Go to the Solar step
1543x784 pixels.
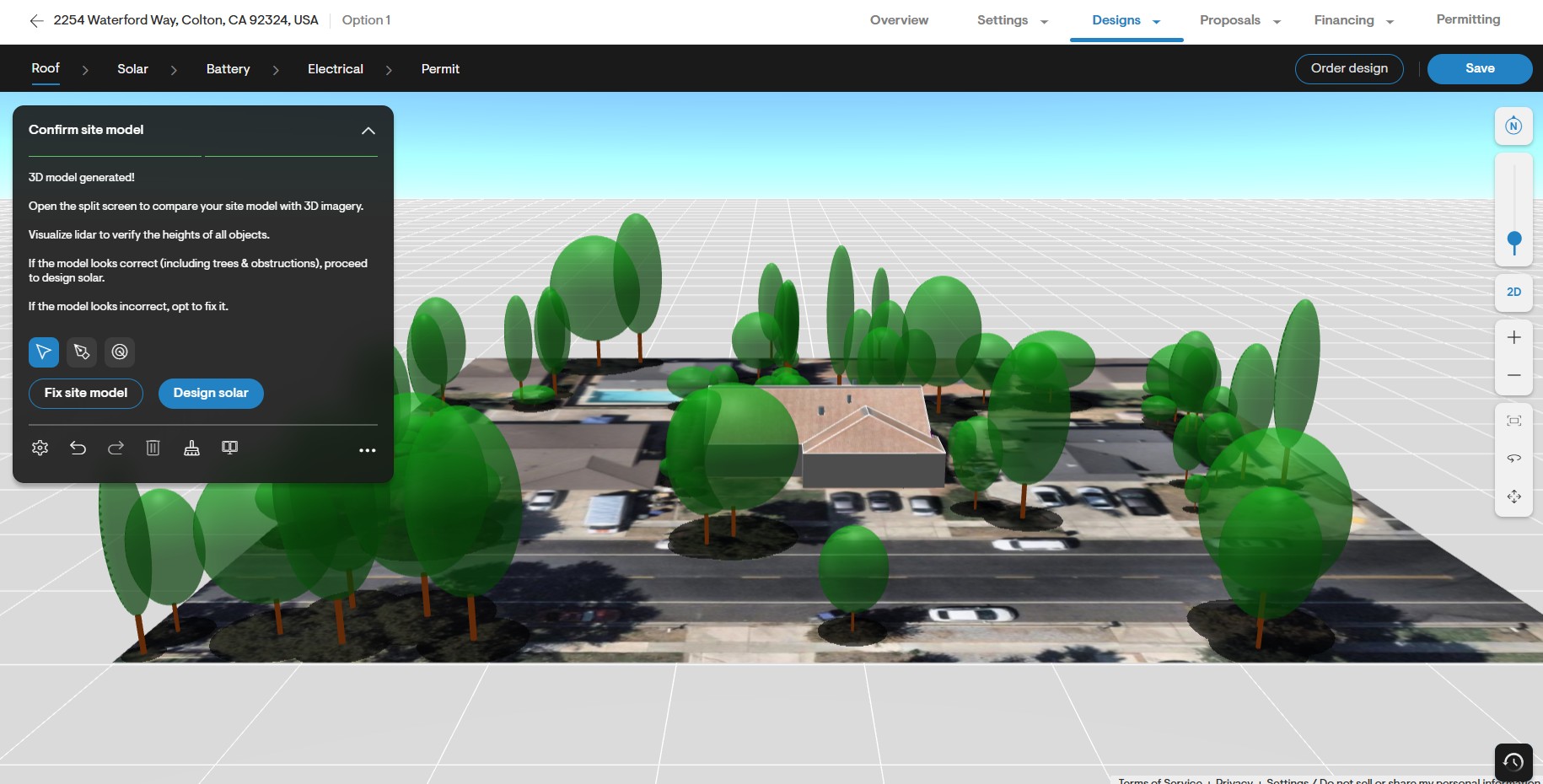pyautogui.click(x=132, y=69)
